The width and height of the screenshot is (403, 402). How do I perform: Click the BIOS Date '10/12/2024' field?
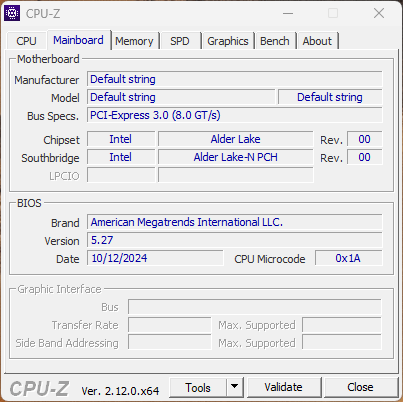(x=155, y=258)
